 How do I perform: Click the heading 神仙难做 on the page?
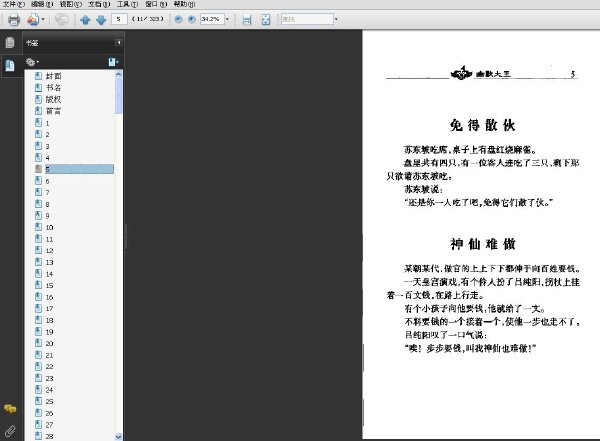tap(483, 243)
